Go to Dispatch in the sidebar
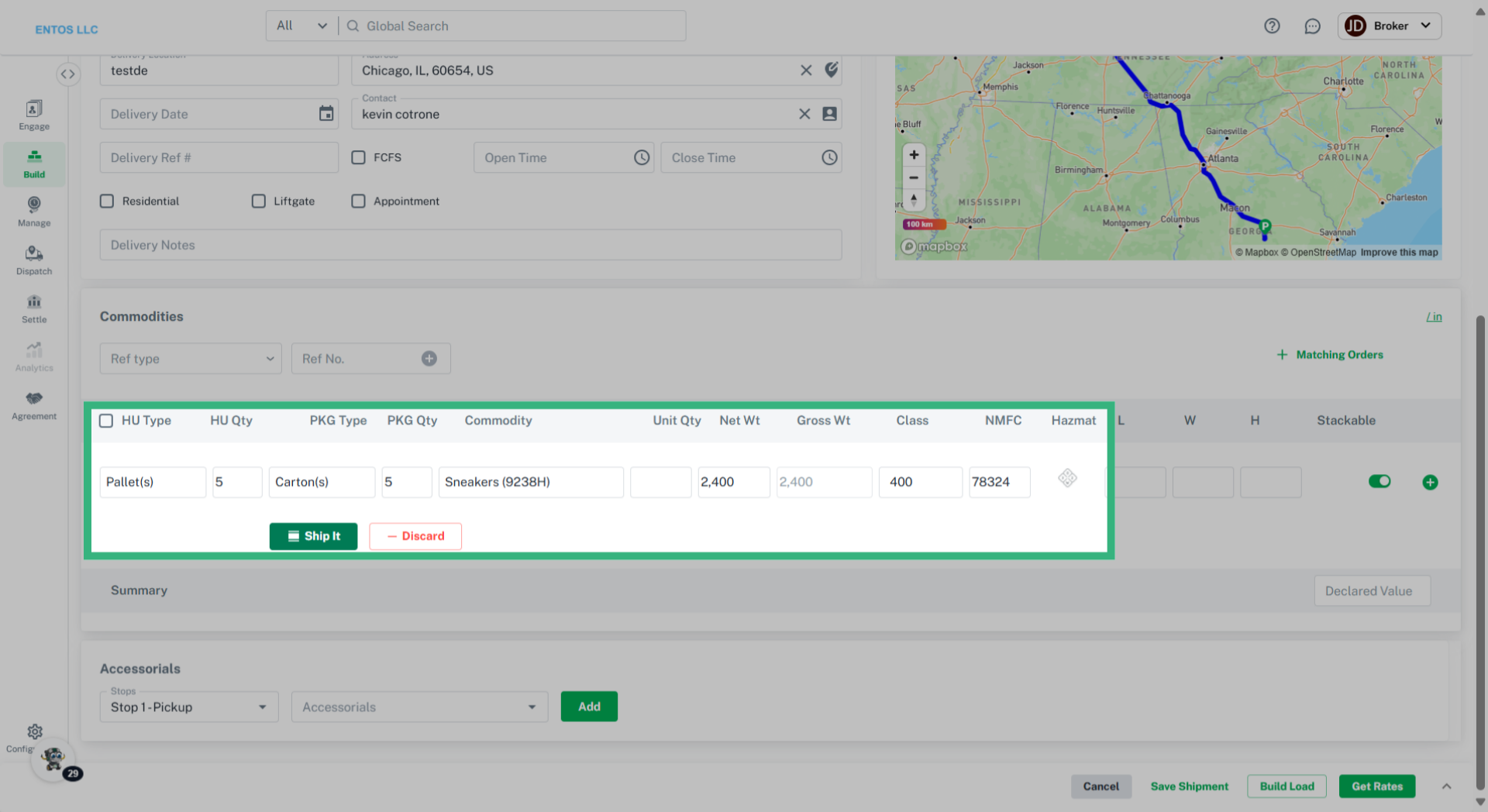This screenshot has width=1488, height=812. [34, 260]
